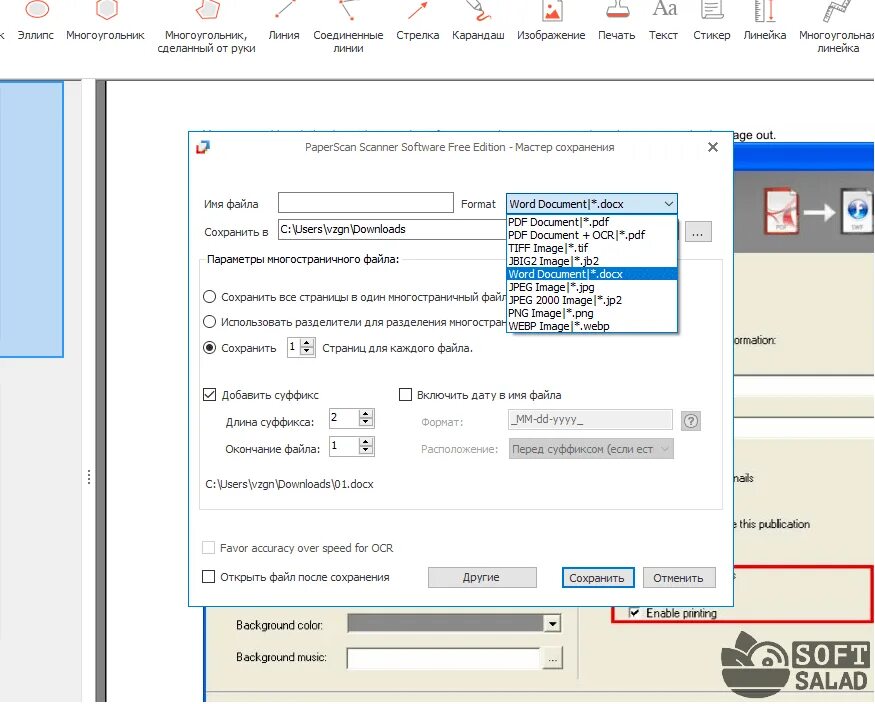Click the output path C:\Users\vzgn\Downloads\01.docx

coord(290,484)
